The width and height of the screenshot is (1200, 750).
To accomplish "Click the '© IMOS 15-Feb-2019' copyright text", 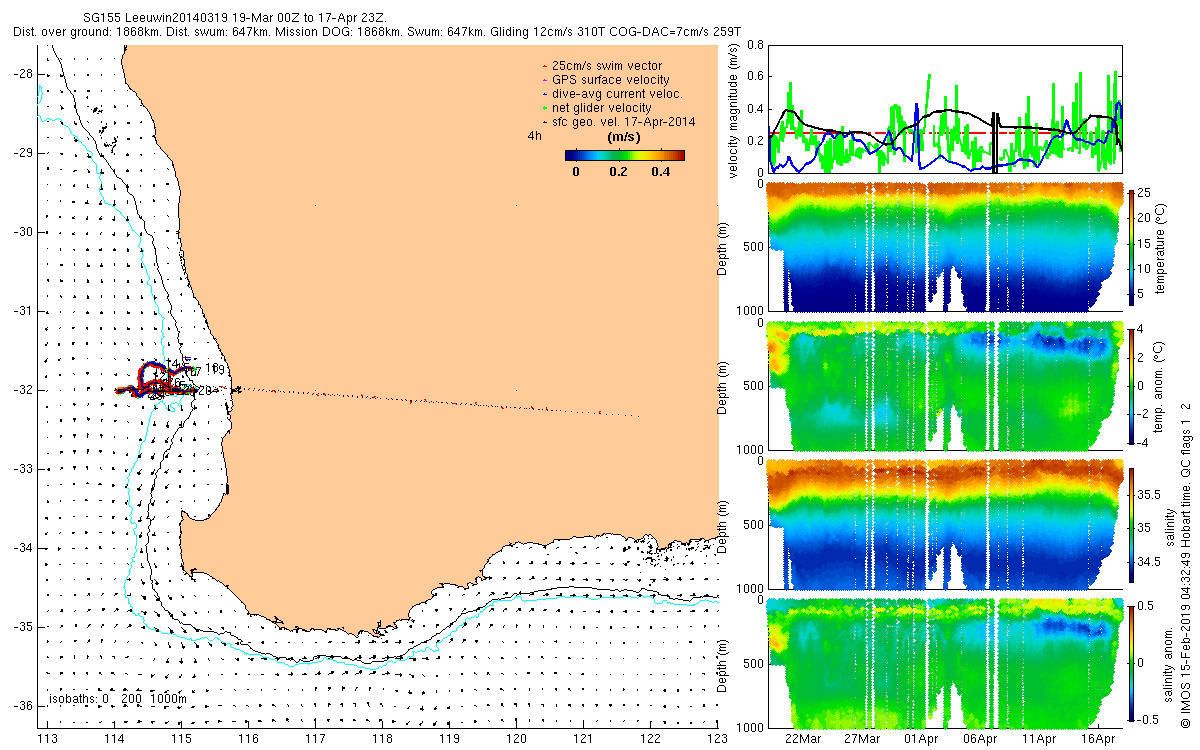I will 1184,661.
